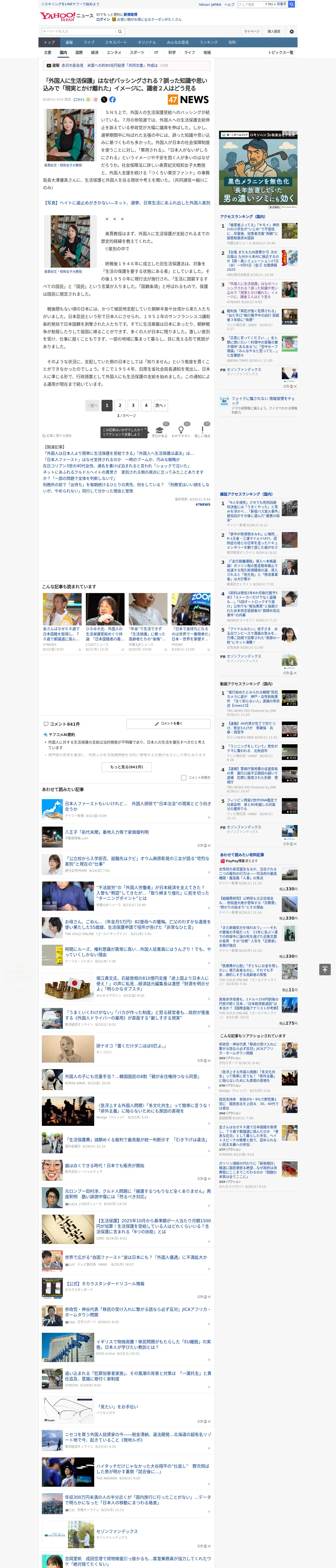Image resolution: width=336 pixels, height=1568 pixels.
Task: Close the reaction support tooltip
Action: tap(145, 429)
